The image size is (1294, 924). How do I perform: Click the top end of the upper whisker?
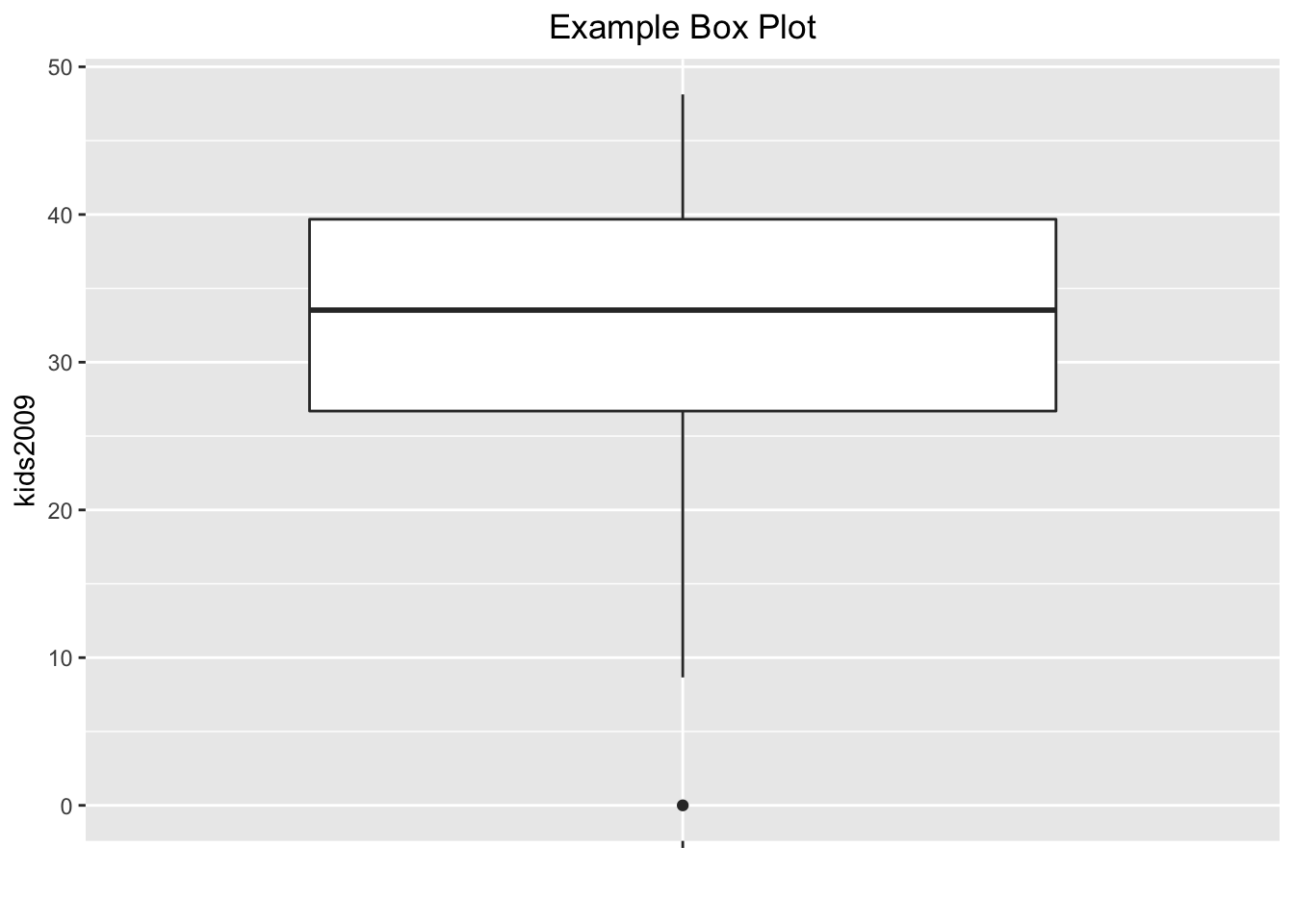click(683, 95)
